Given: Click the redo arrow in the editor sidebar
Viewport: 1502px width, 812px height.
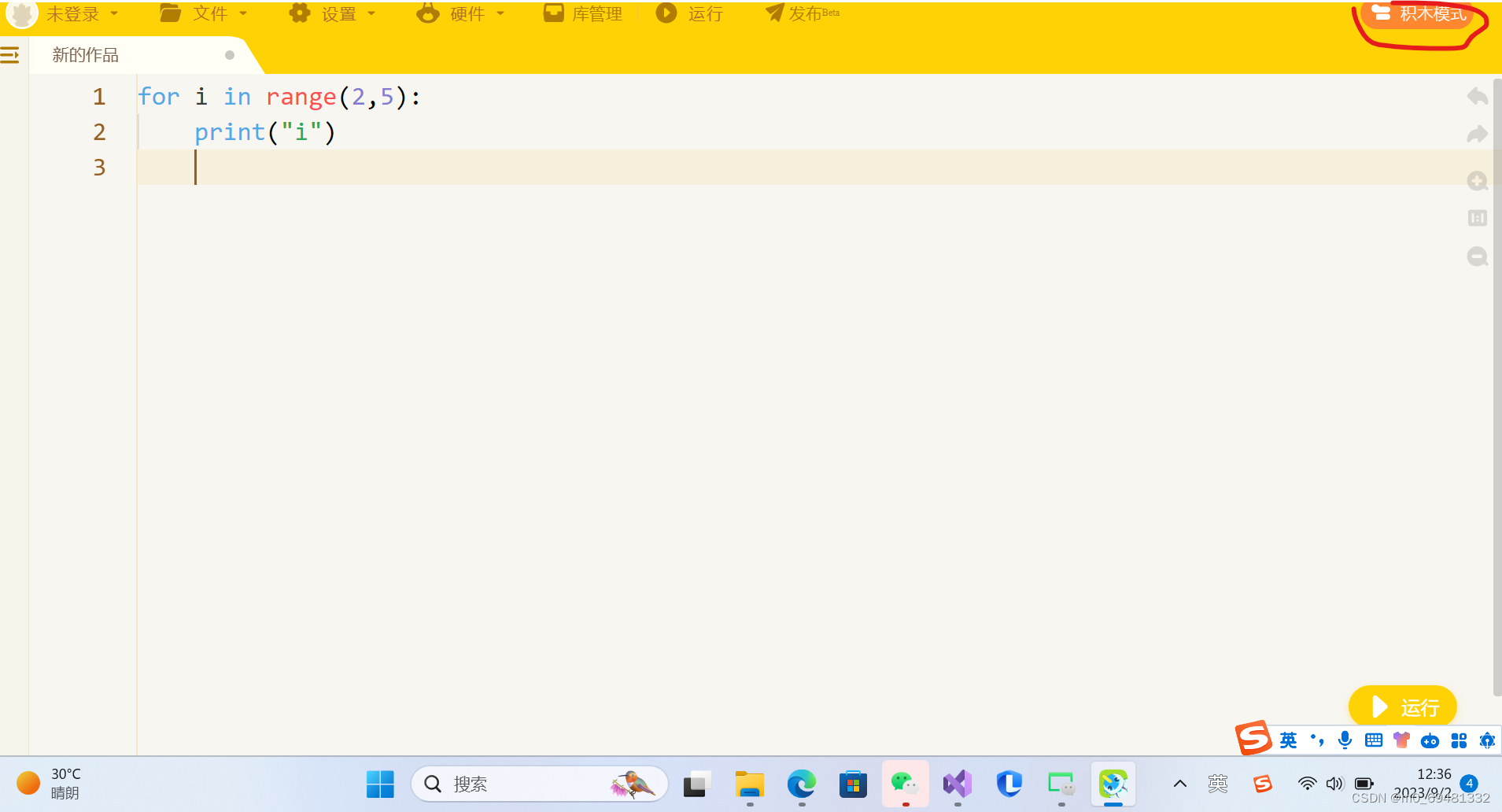Looking at the screenshot, I should point(1477,134).
